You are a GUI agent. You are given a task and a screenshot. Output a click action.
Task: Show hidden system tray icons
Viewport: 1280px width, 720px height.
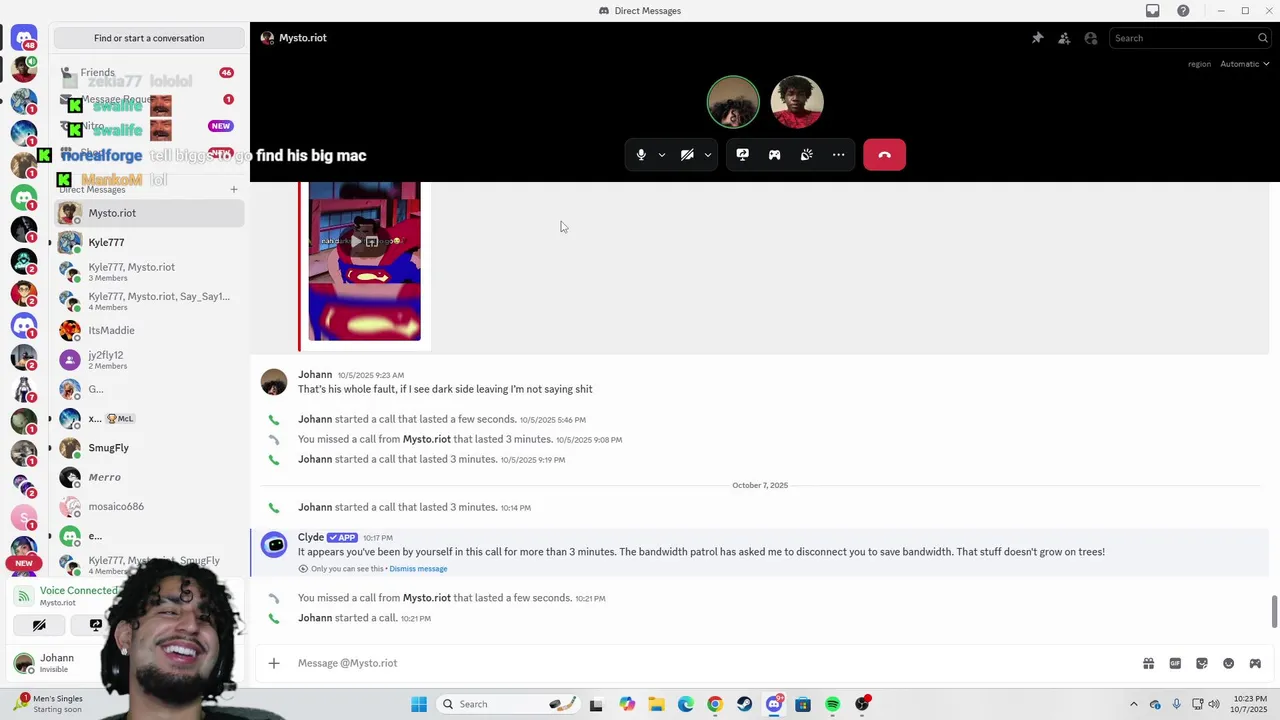point(1133,704)
